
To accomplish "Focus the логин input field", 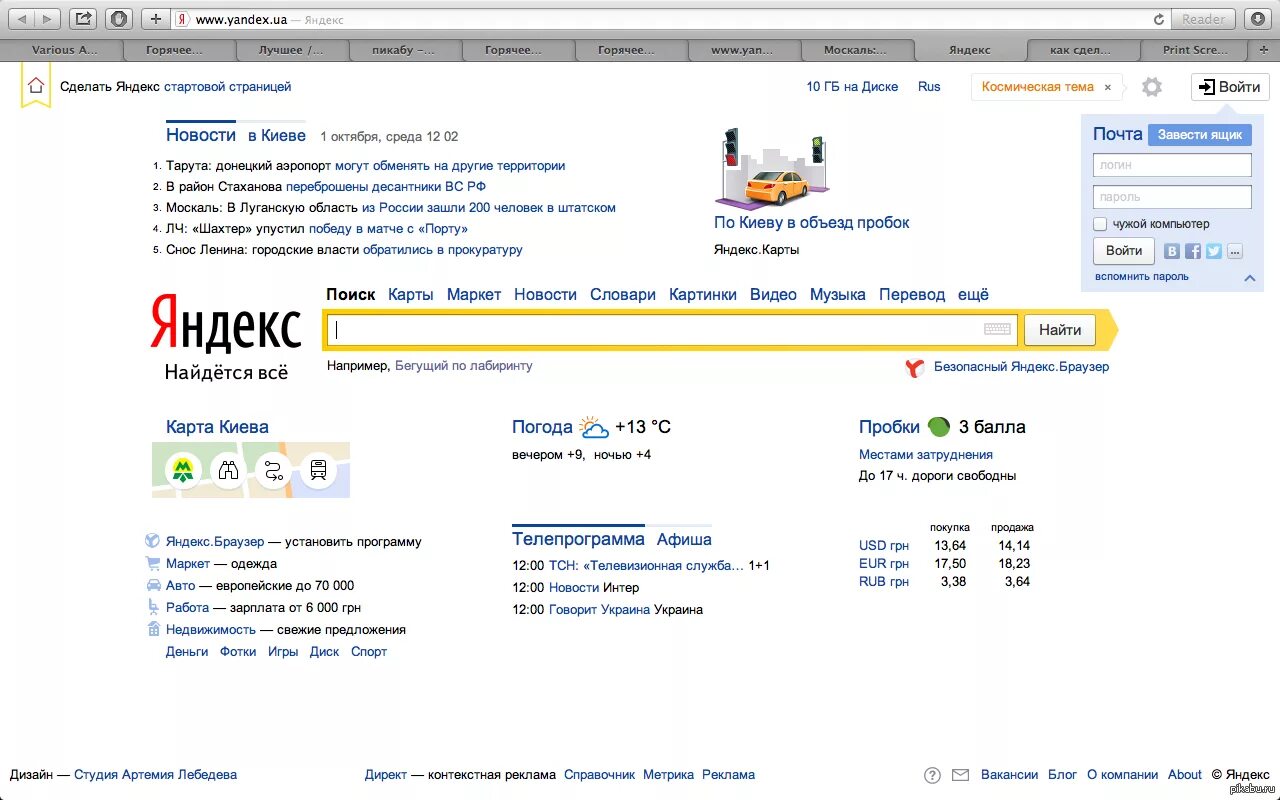I will point(1172,165).
